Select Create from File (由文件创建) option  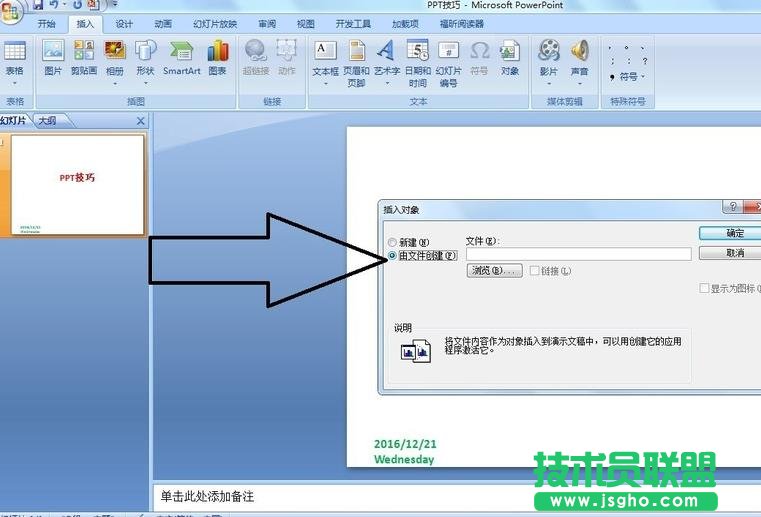(392, 256)
